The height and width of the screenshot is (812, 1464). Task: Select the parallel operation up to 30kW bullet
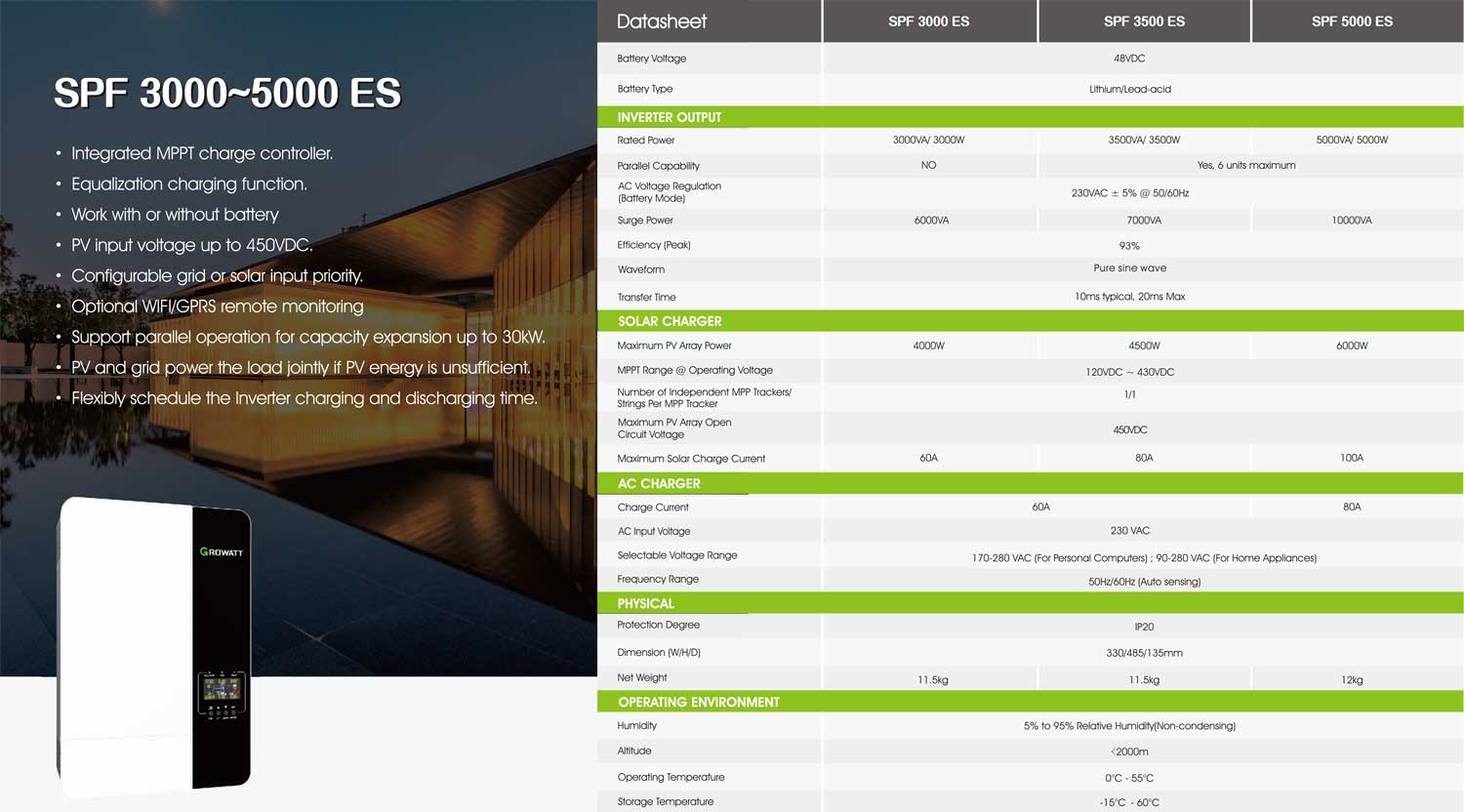coord(307,338)
